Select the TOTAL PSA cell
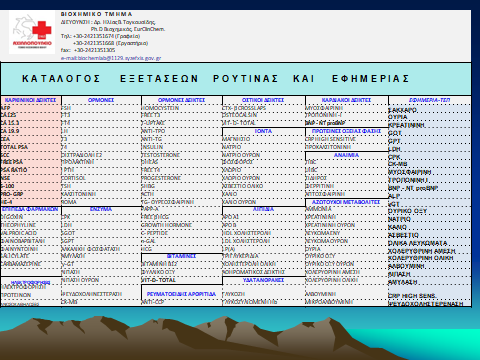This screenshot has height=360, width=480. click(x=14, y=147)
